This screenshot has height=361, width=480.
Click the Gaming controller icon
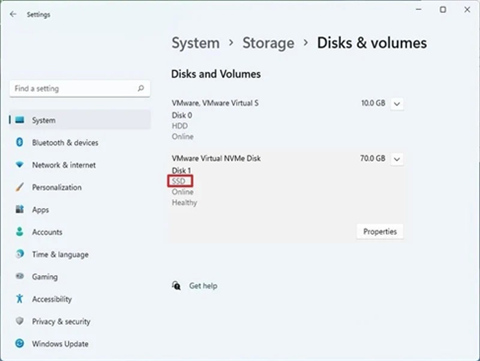[20, 276]
